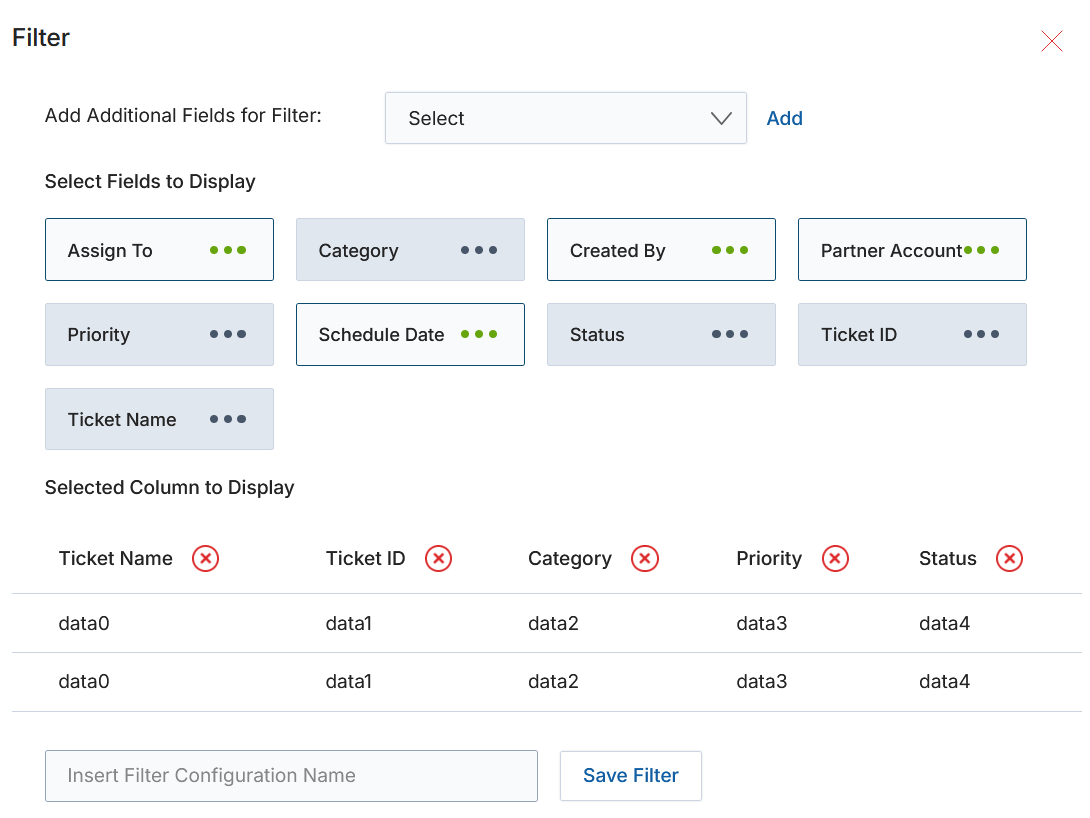Click green three-dots icon on Schedule Date
The height and width of the screenshot is (818, 1090).
(x=479, y=334)
